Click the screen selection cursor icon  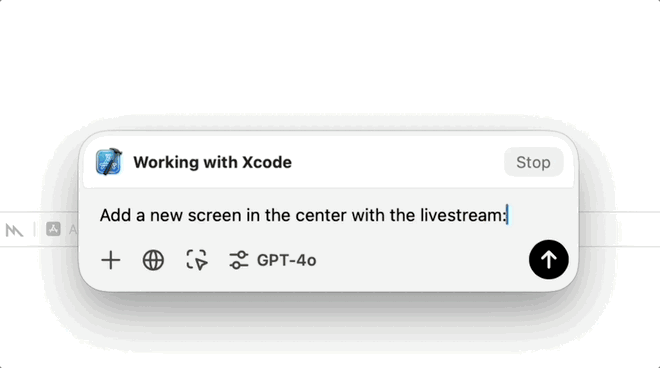197,260
